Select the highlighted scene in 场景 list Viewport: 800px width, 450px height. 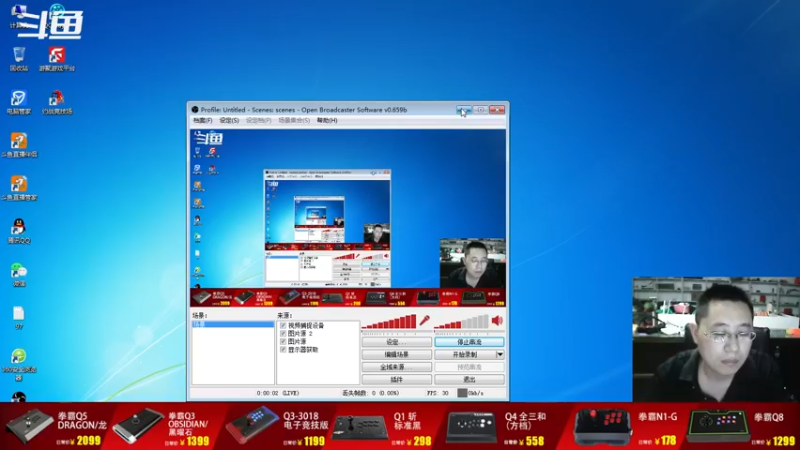[233, 324]
